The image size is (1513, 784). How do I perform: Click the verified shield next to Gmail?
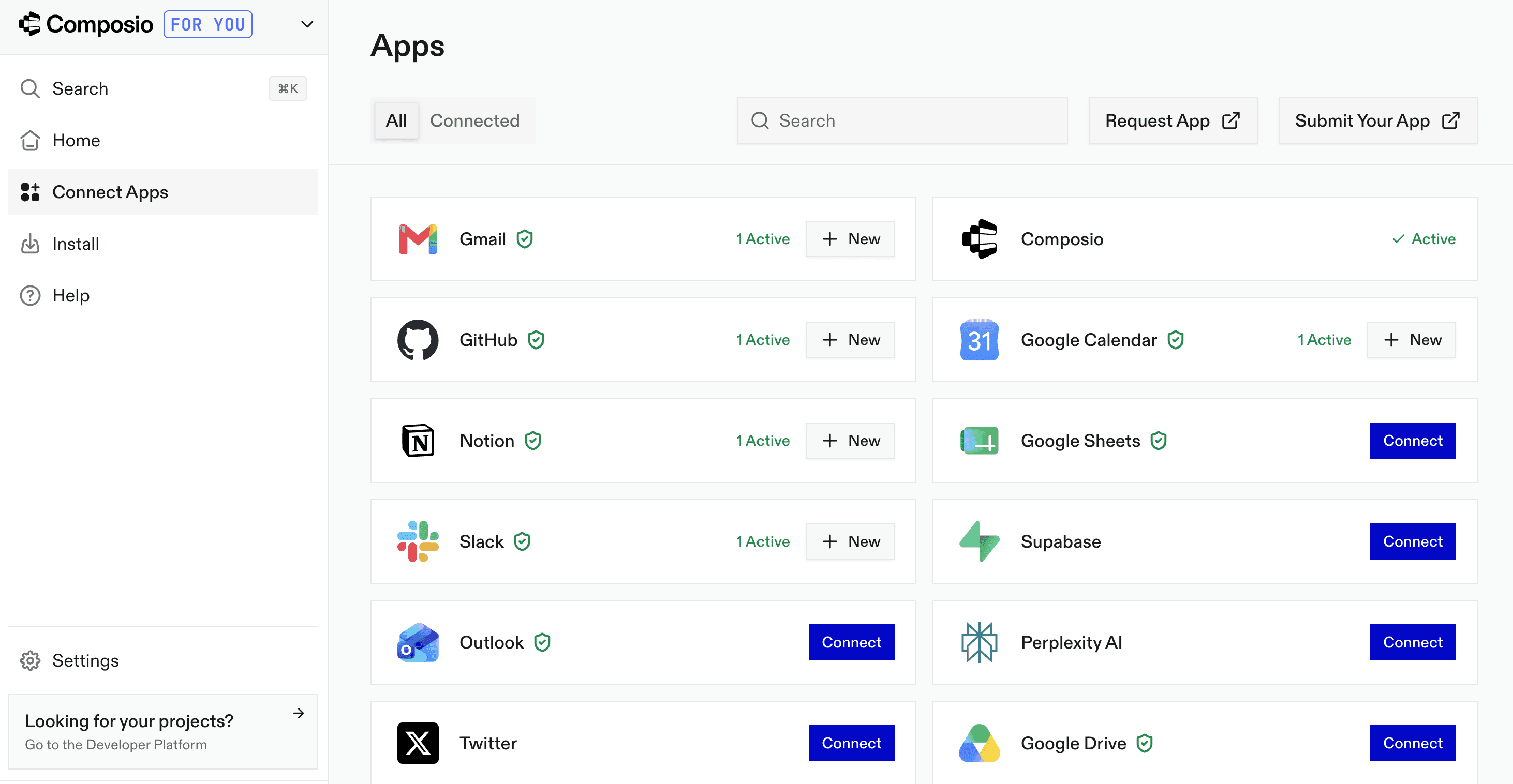point(525,239)
